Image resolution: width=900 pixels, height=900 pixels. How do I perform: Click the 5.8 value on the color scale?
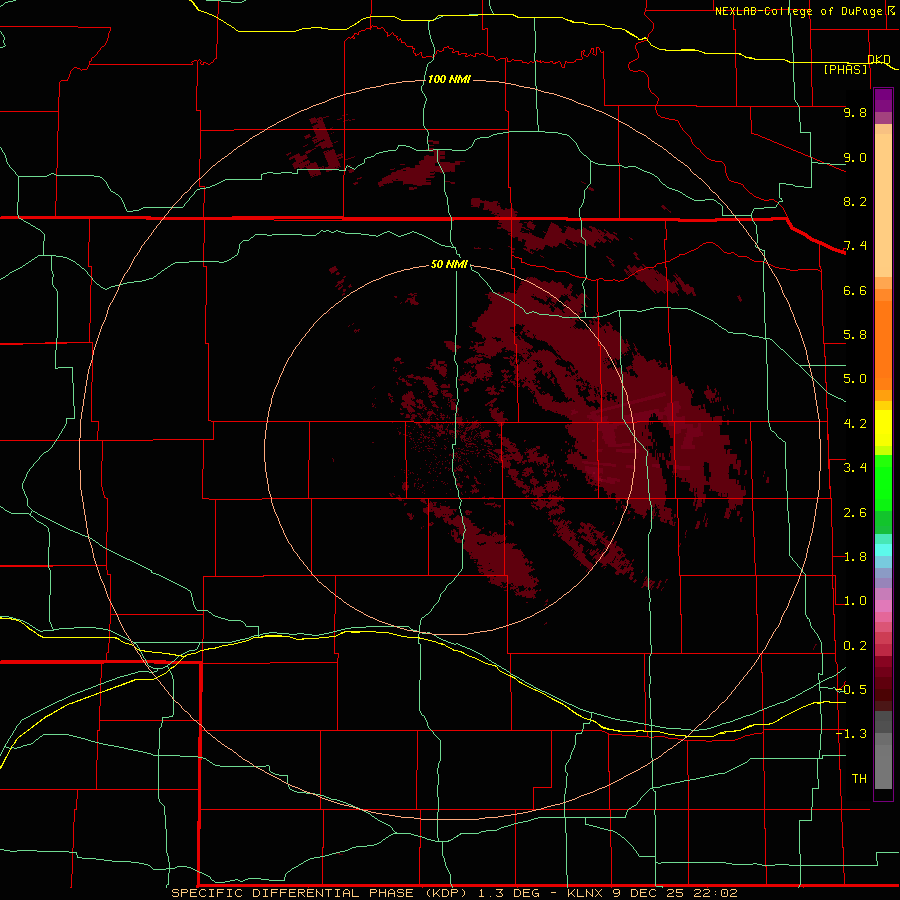tap(855, 335)
